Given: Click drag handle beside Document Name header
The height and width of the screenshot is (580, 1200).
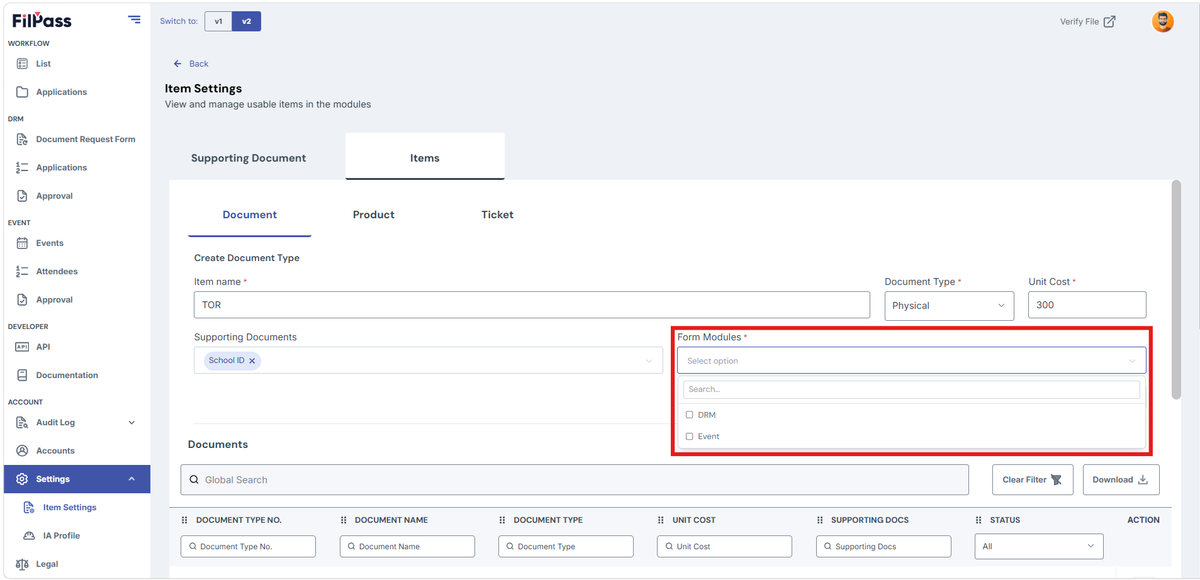Looking at the screenshot, I should tap(343, 520).
